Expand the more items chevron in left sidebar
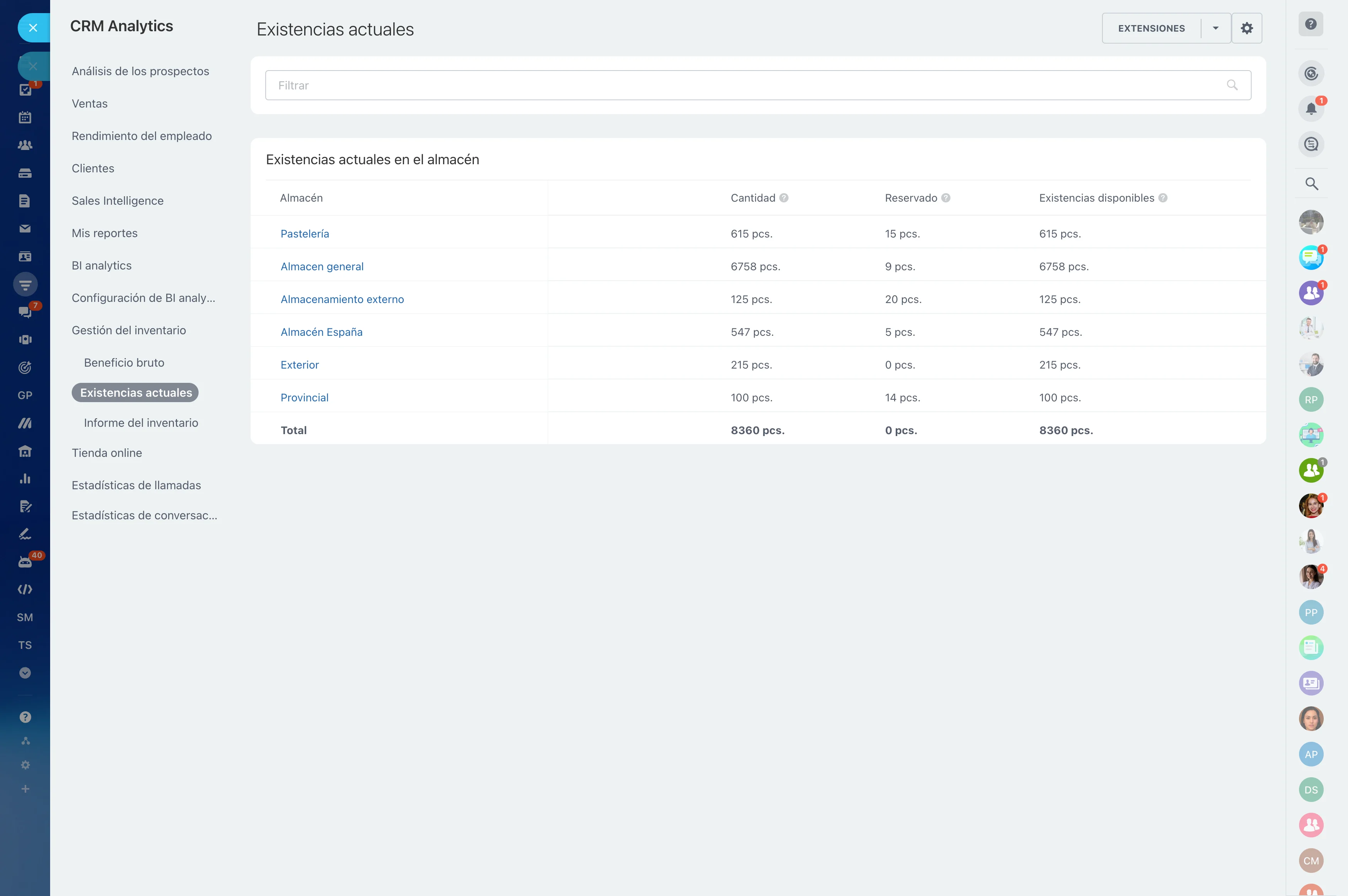 tap(25, 672)
